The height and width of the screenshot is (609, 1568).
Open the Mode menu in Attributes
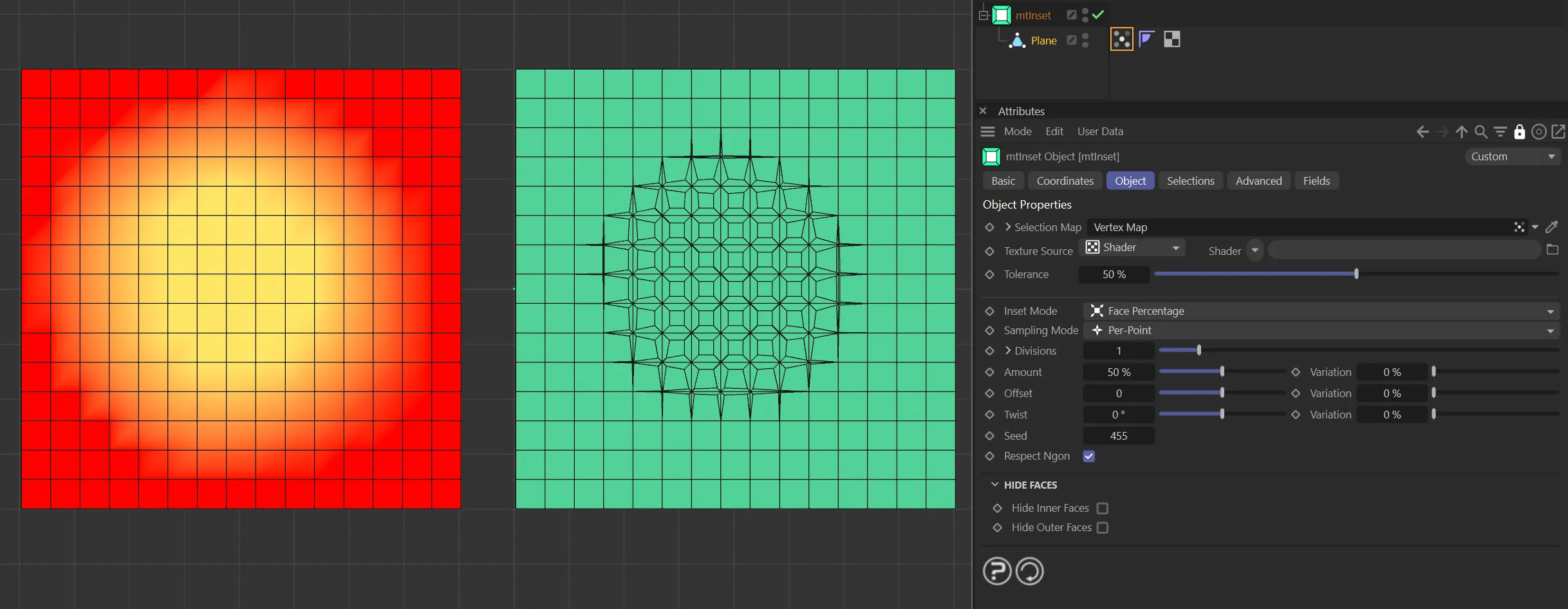[1018, 131]
